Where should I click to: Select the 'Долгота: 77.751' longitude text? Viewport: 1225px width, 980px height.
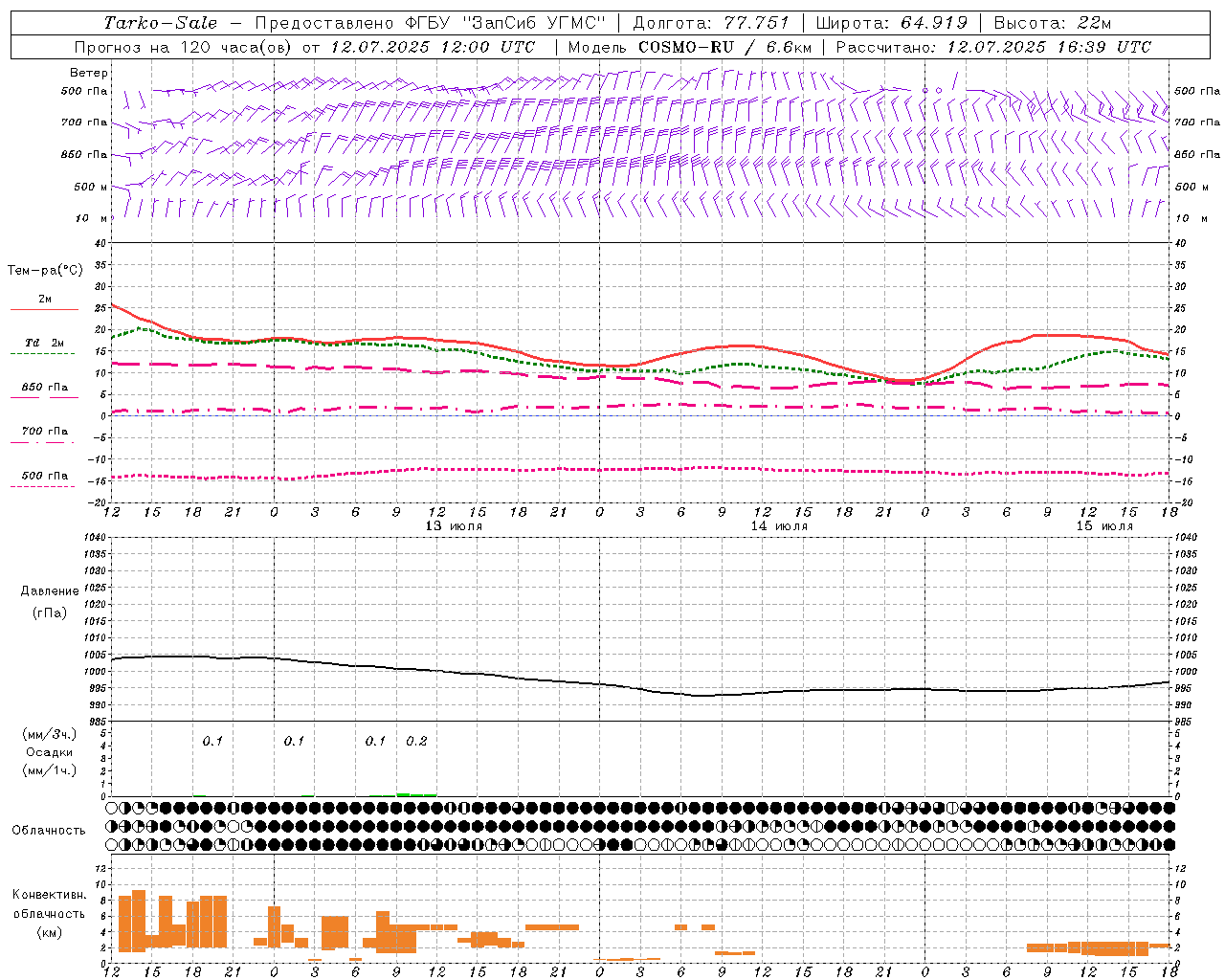tap(711, 23)
